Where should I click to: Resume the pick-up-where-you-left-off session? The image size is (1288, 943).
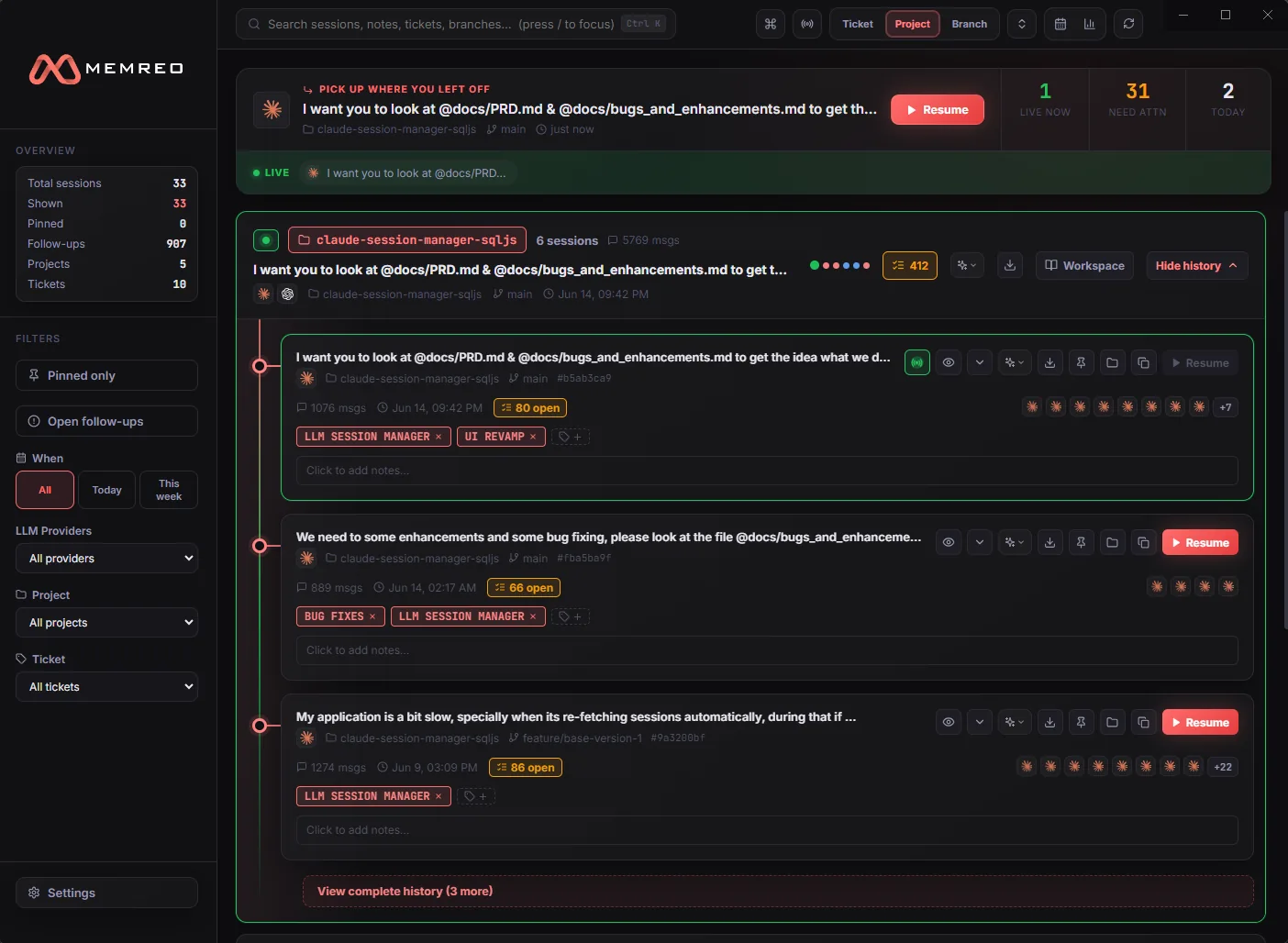coord(938,110)
